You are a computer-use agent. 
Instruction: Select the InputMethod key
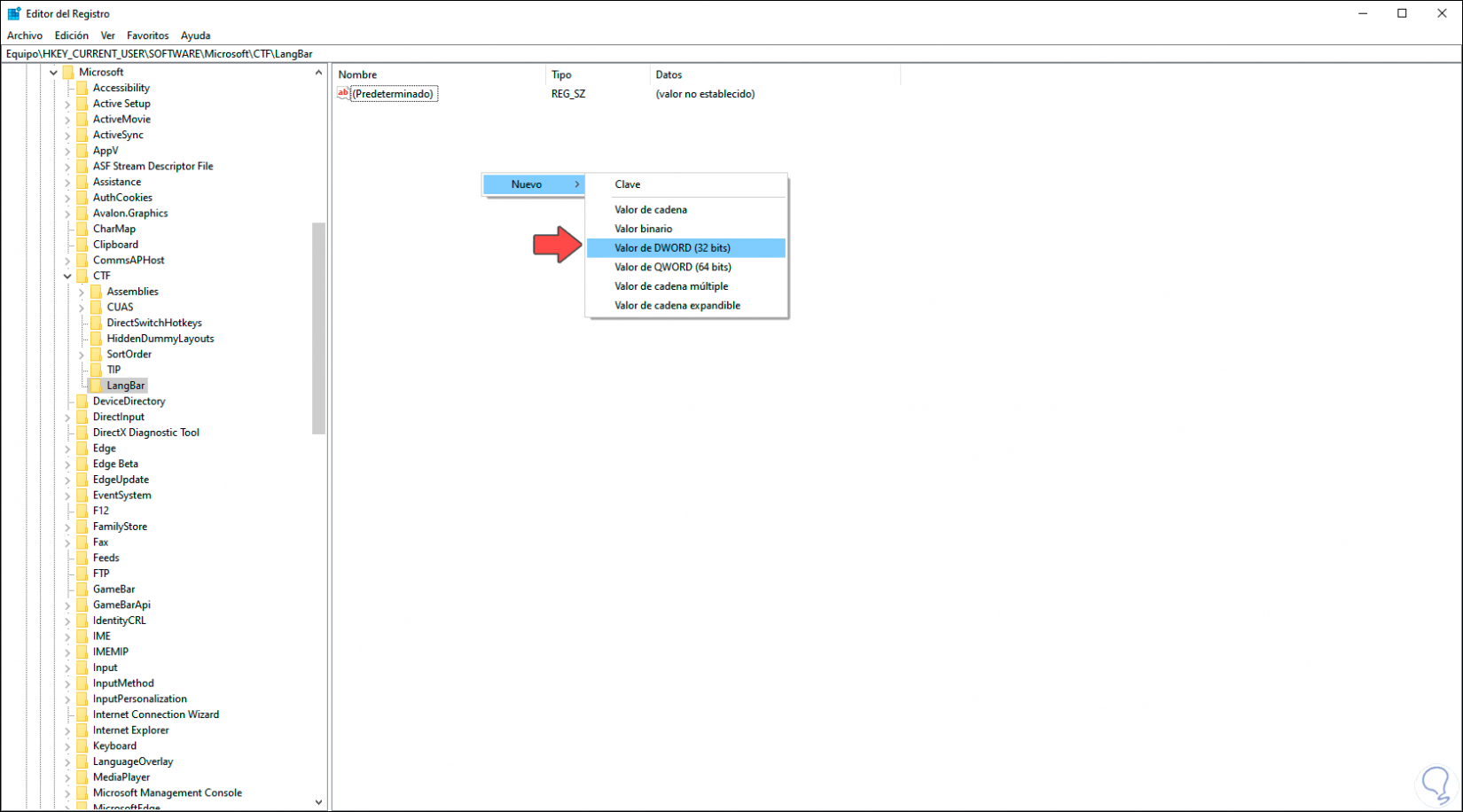tap(123, 683)
